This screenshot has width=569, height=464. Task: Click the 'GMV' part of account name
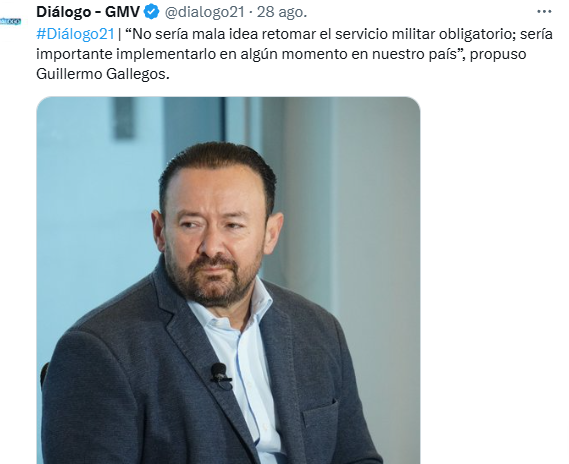click(x=122, y=12)
